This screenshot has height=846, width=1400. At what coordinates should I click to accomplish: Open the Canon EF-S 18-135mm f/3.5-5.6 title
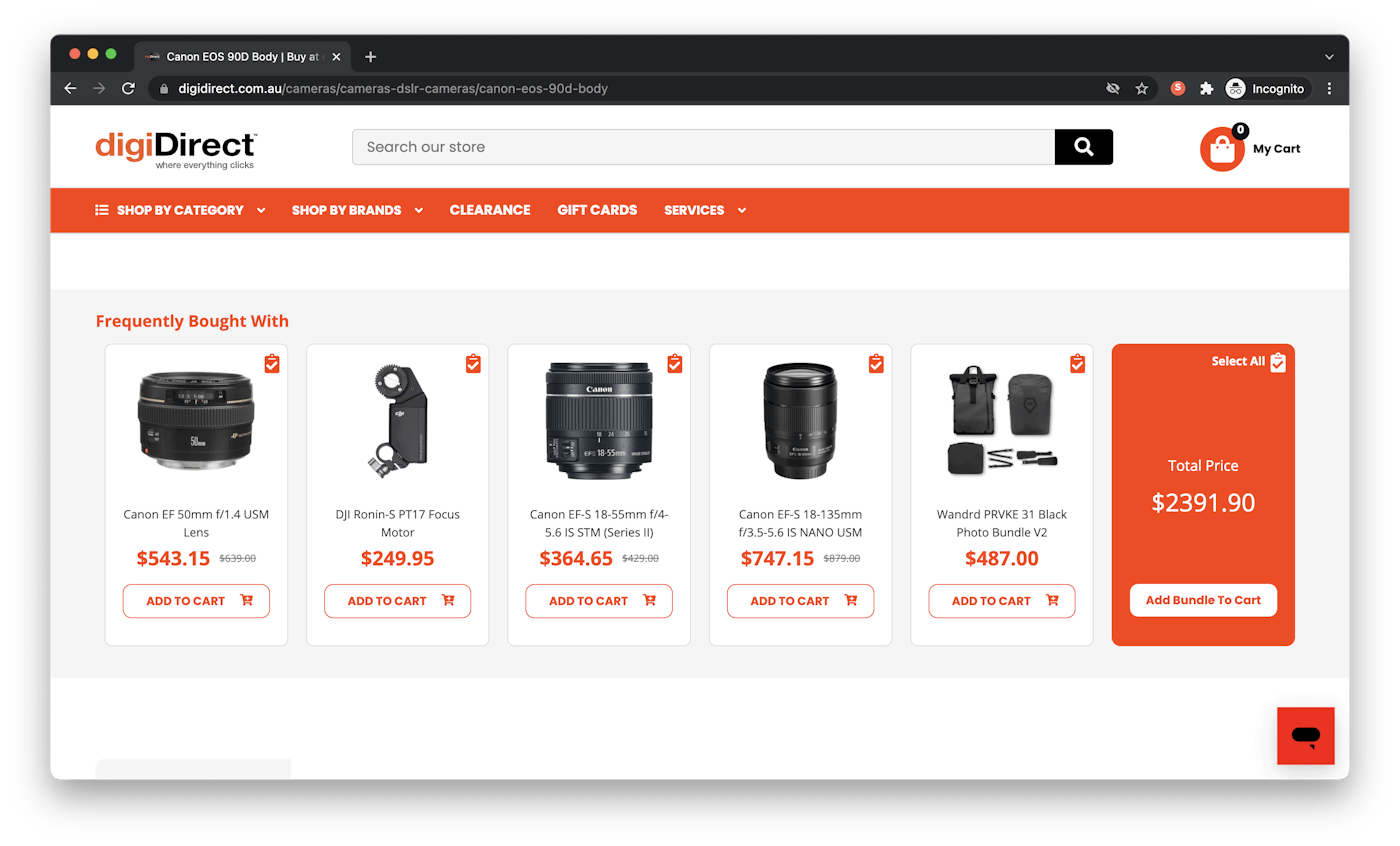pyautogui.click(x=800, y=523)
